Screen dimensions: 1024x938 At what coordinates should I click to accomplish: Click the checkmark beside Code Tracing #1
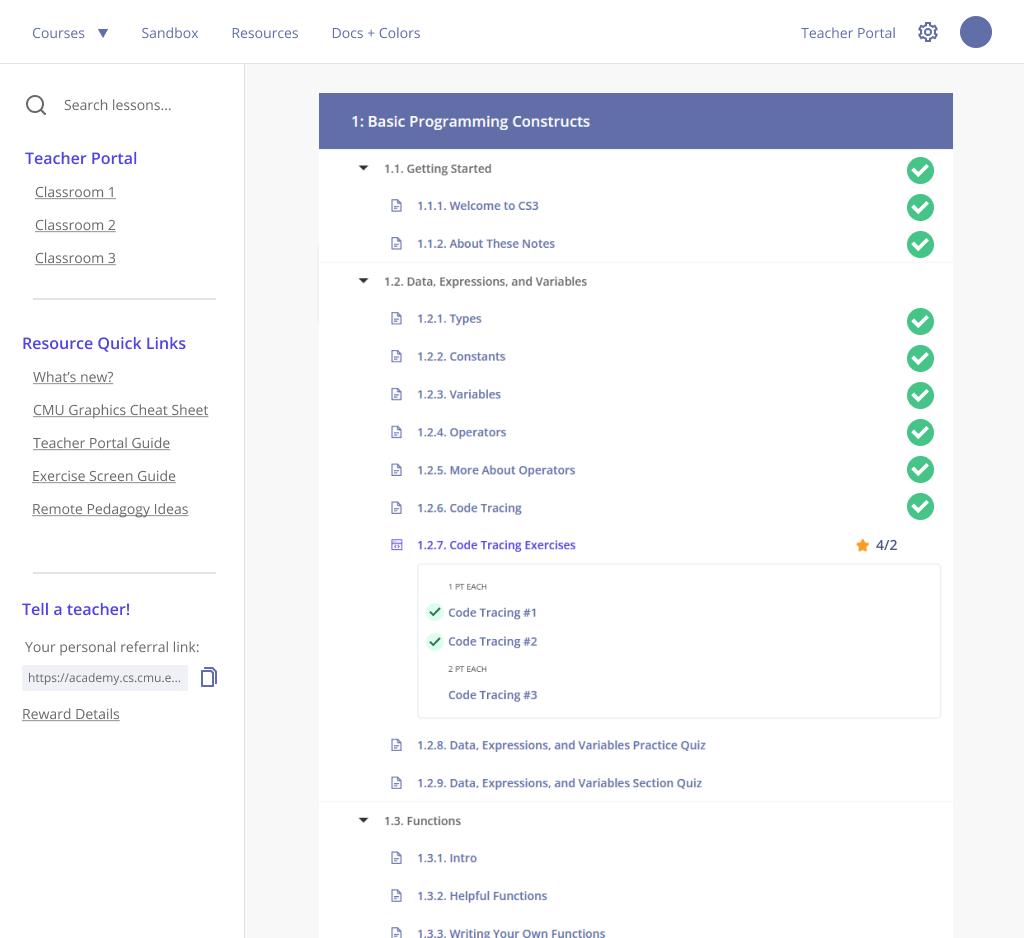(435, 612)
